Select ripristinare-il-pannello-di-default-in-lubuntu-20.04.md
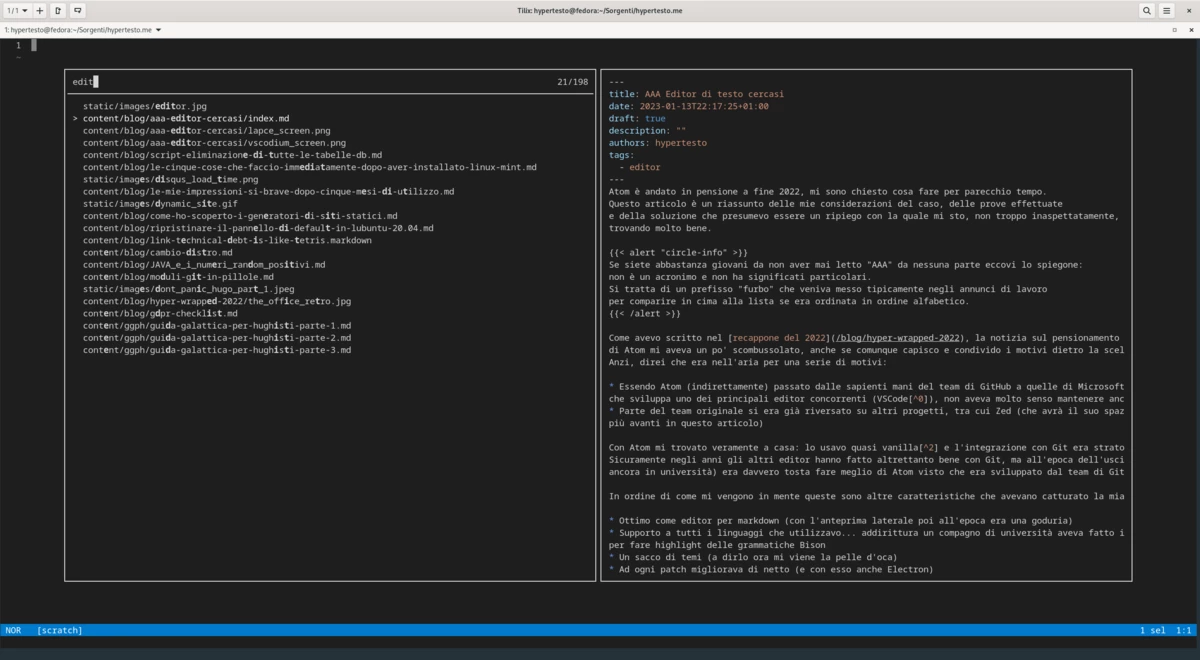This screenshot has width=1200, height=660. (x=258, y=228)
